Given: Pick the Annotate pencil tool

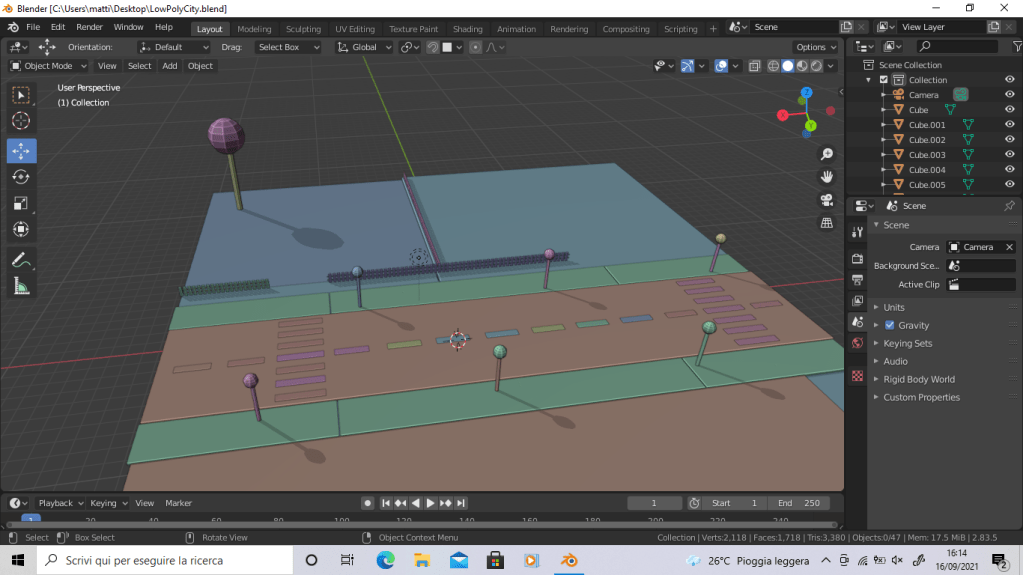Looking at the screenshot, I should 21,260.
